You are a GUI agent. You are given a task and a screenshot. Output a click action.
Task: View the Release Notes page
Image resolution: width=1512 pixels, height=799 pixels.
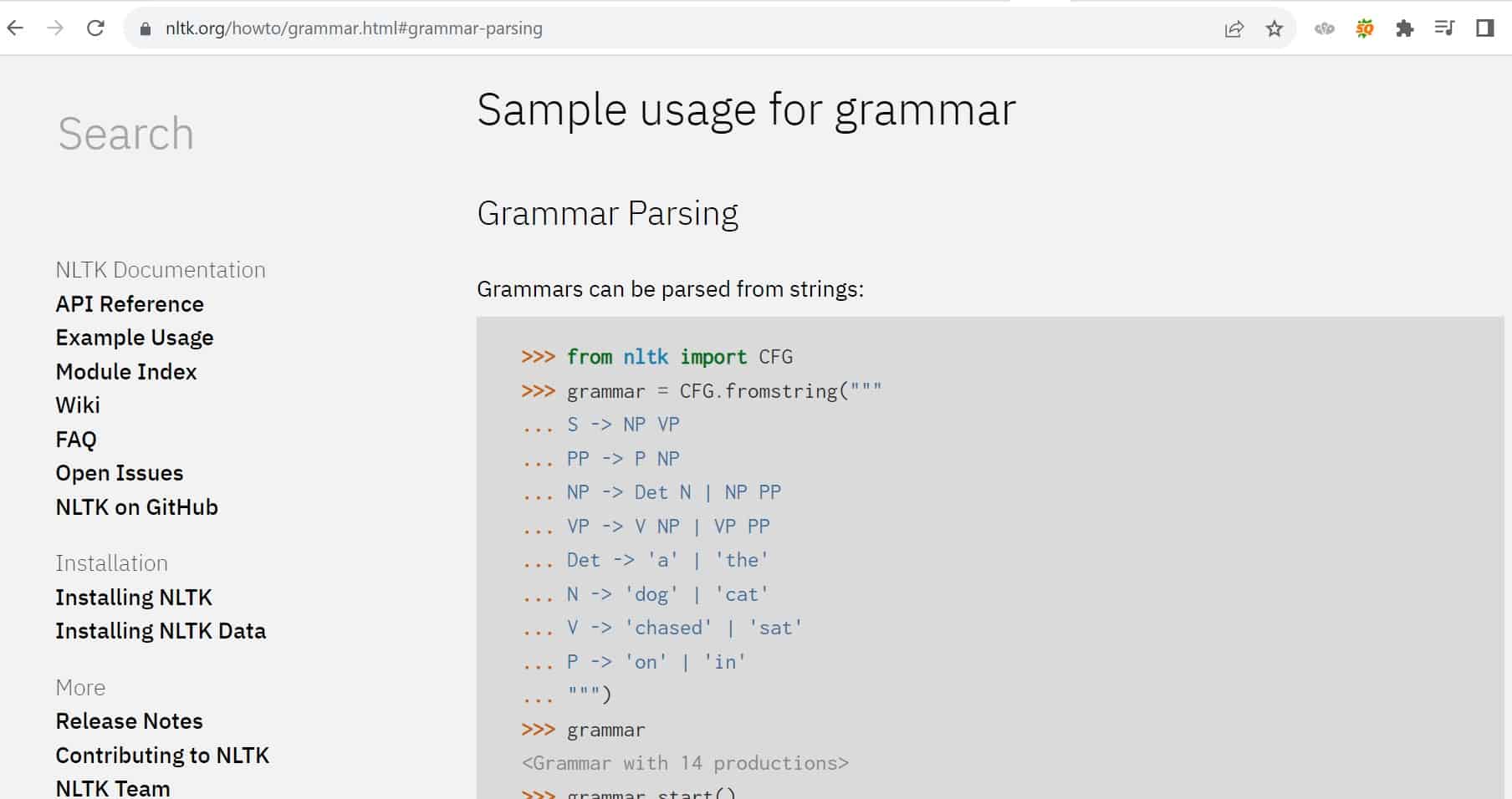pos(129,720)
